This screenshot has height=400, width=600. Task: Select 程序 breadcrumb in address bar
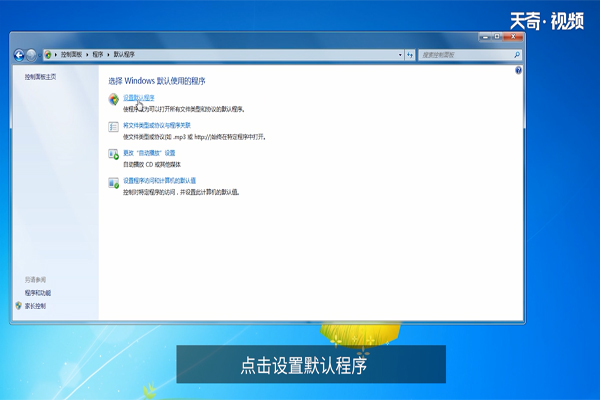click(98, 55)
